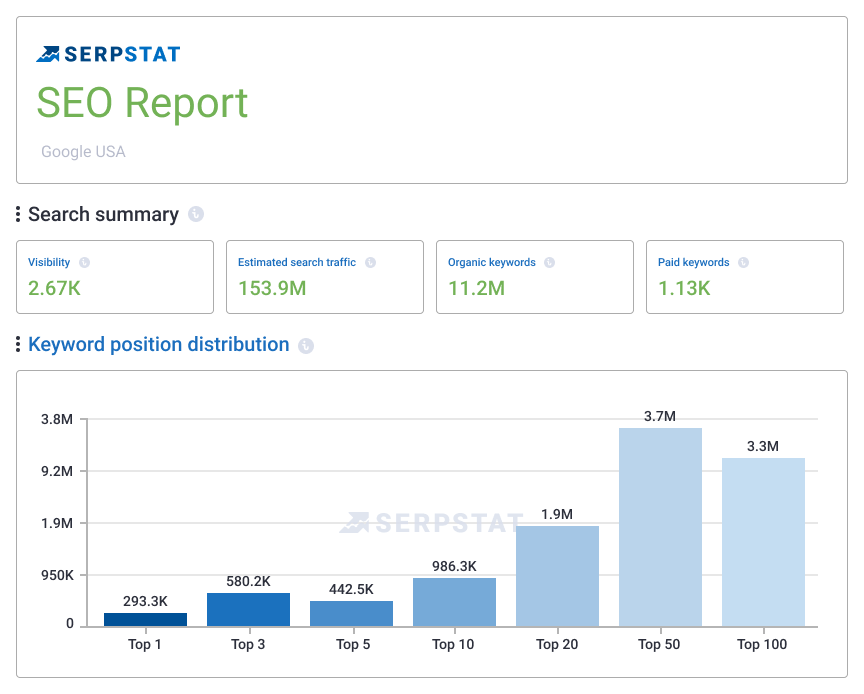
Task: Click info icon next to Search summary
Action: pyautogui.click(x=196, y=214)
